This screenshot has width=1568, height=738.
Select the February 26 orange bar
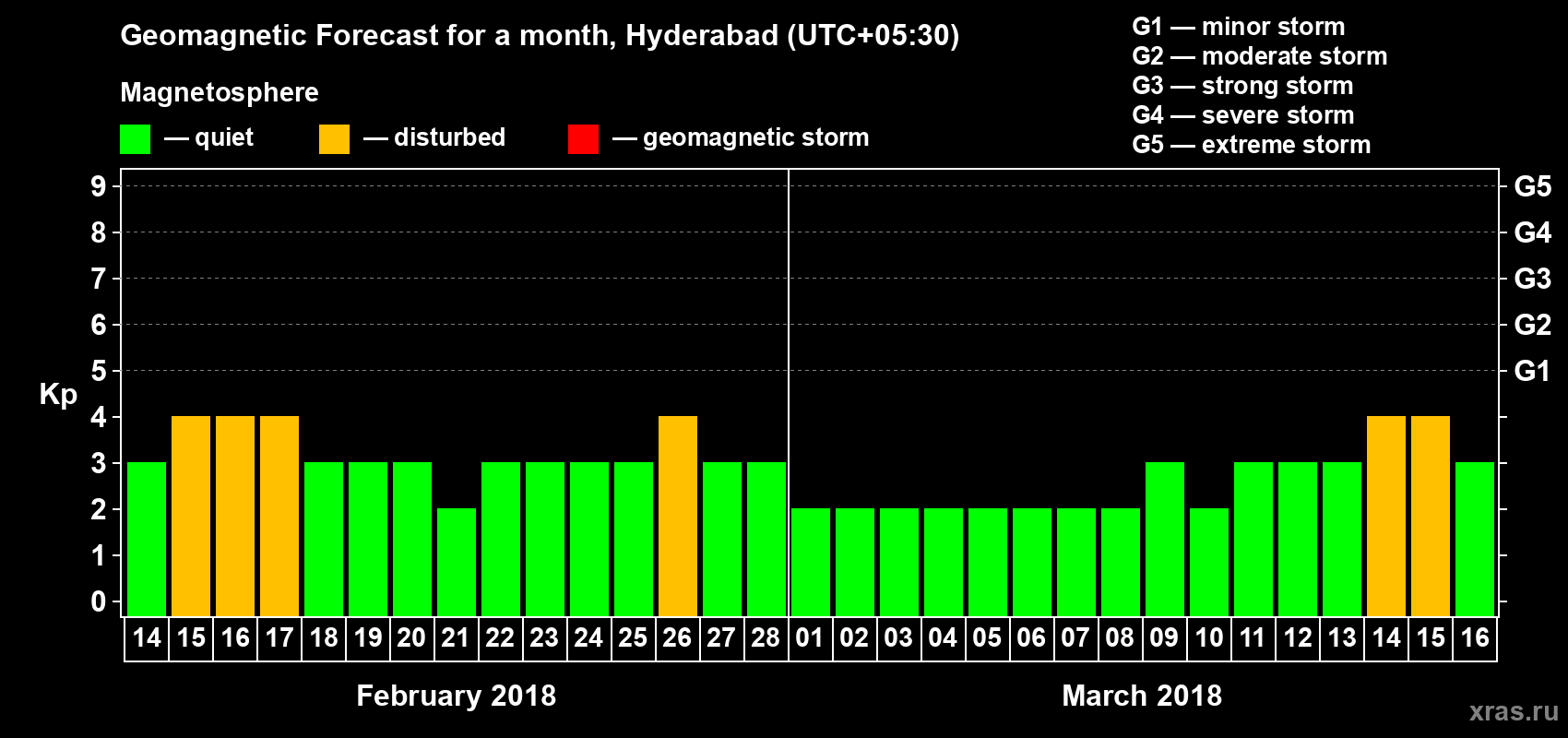[678, 517]
